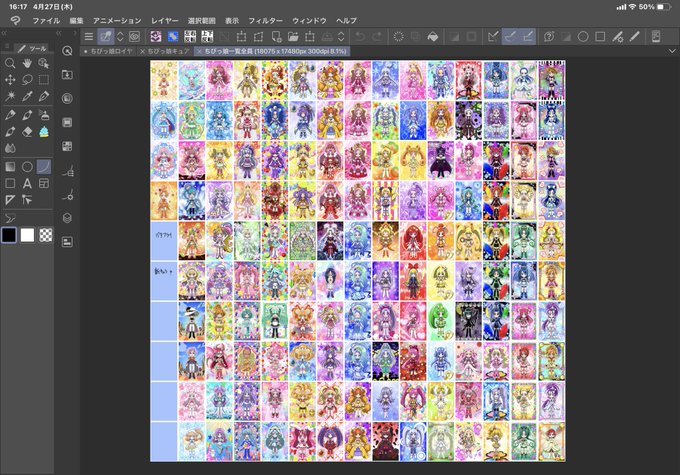The height and width of the screenshot is (475, 680).
Task: Click the Open file folder icon
Action: pyautogui.click(x=293, y=37)
